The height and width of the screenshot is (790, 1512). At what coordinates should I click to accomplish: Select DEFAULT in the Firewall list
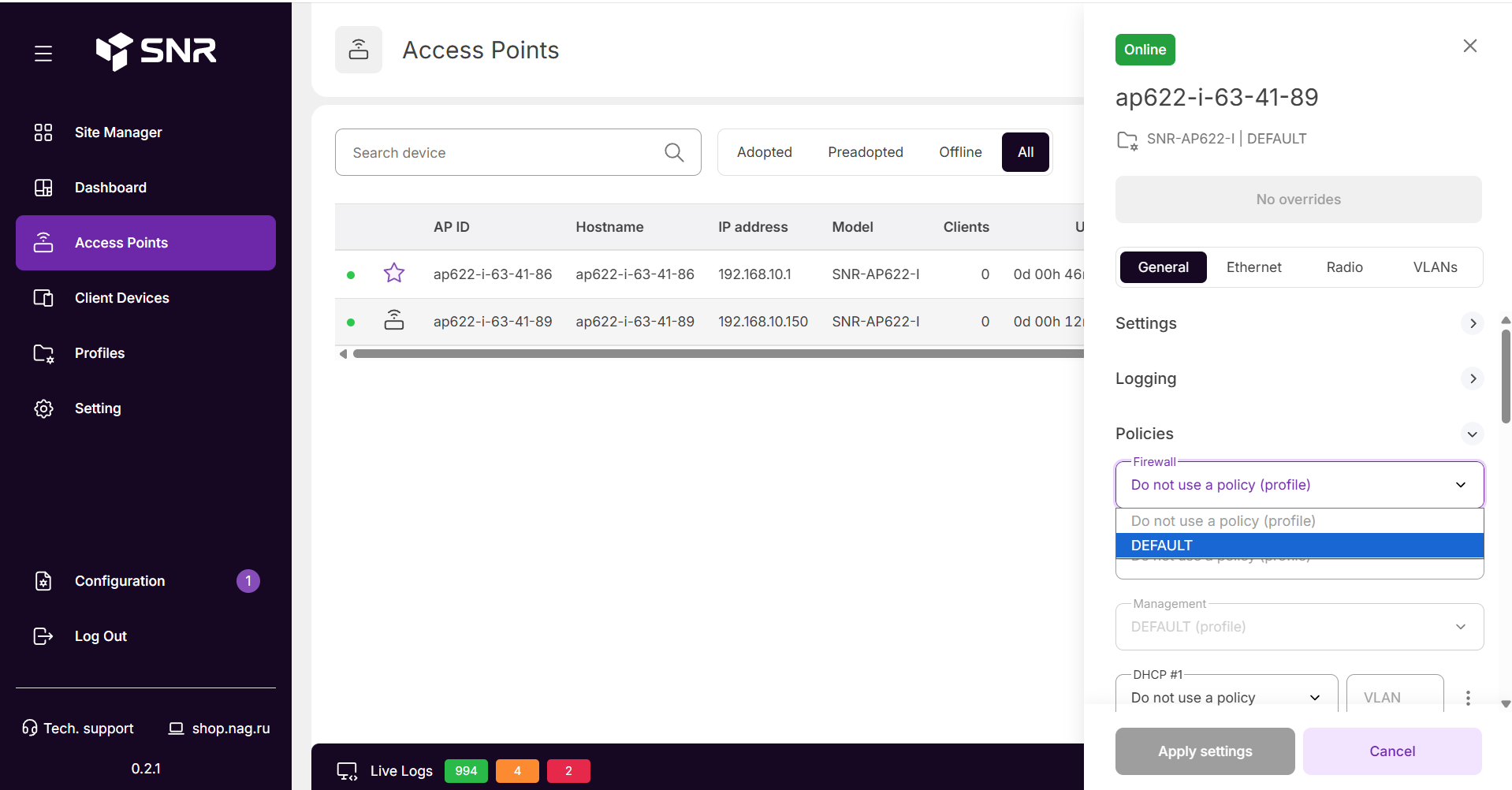click(x=1300, y=546)
